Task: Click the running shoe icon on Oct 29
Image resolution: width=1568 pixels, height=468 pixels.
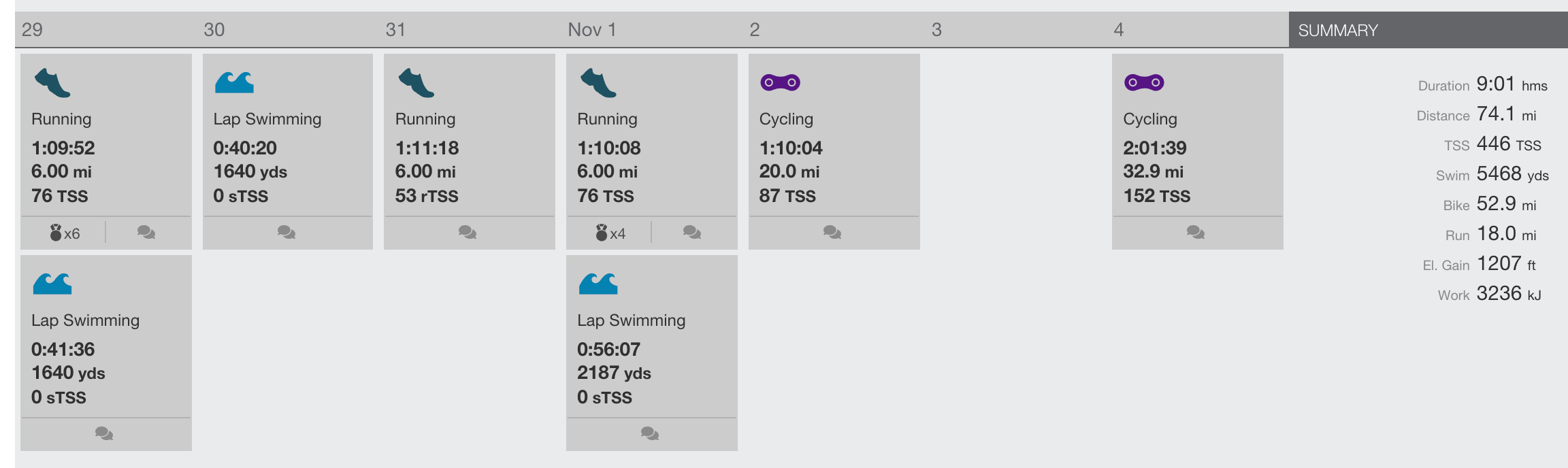Action: pos(52,83)
